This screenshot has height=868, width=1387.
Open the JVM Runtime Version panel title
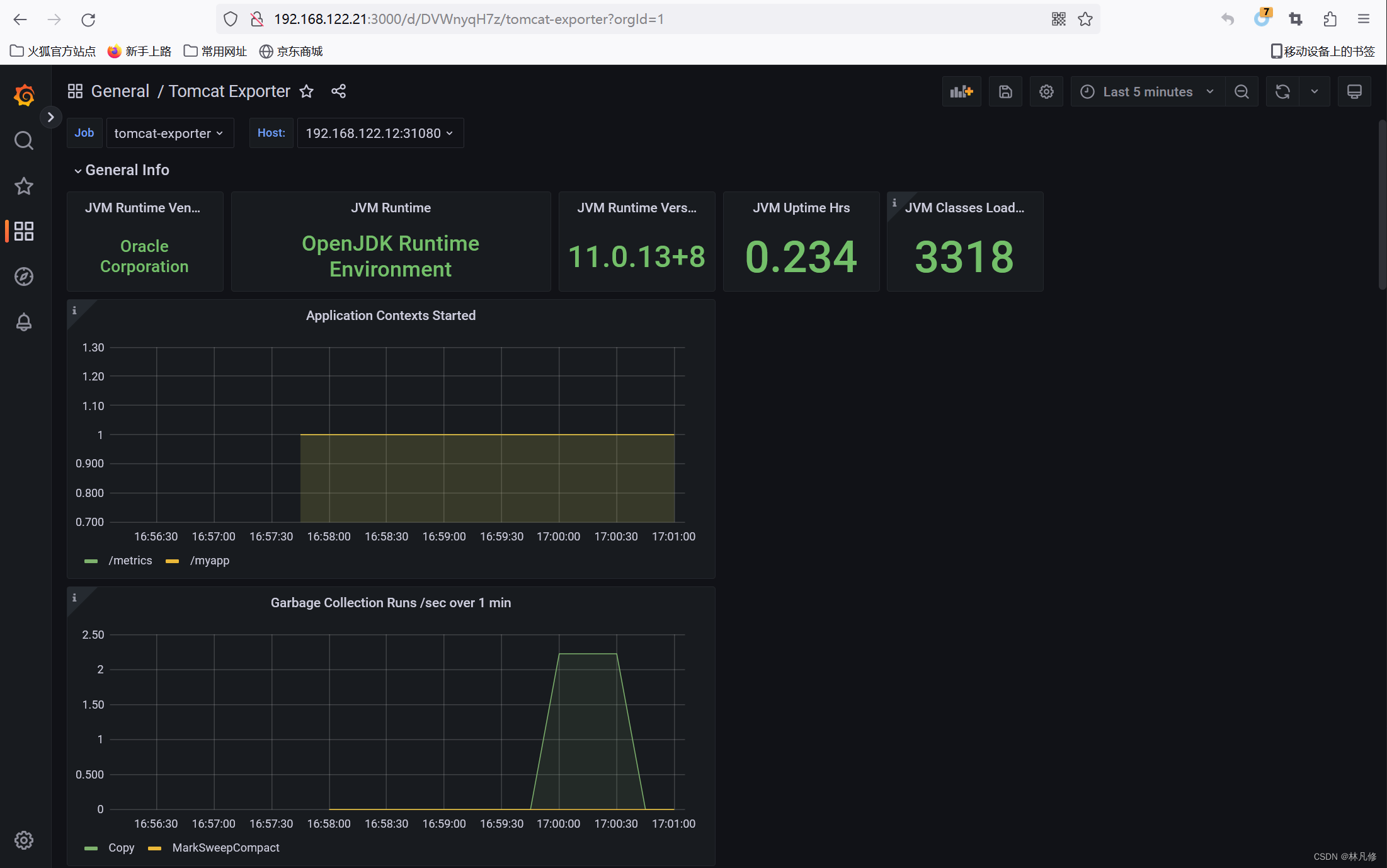pos(637,208)
